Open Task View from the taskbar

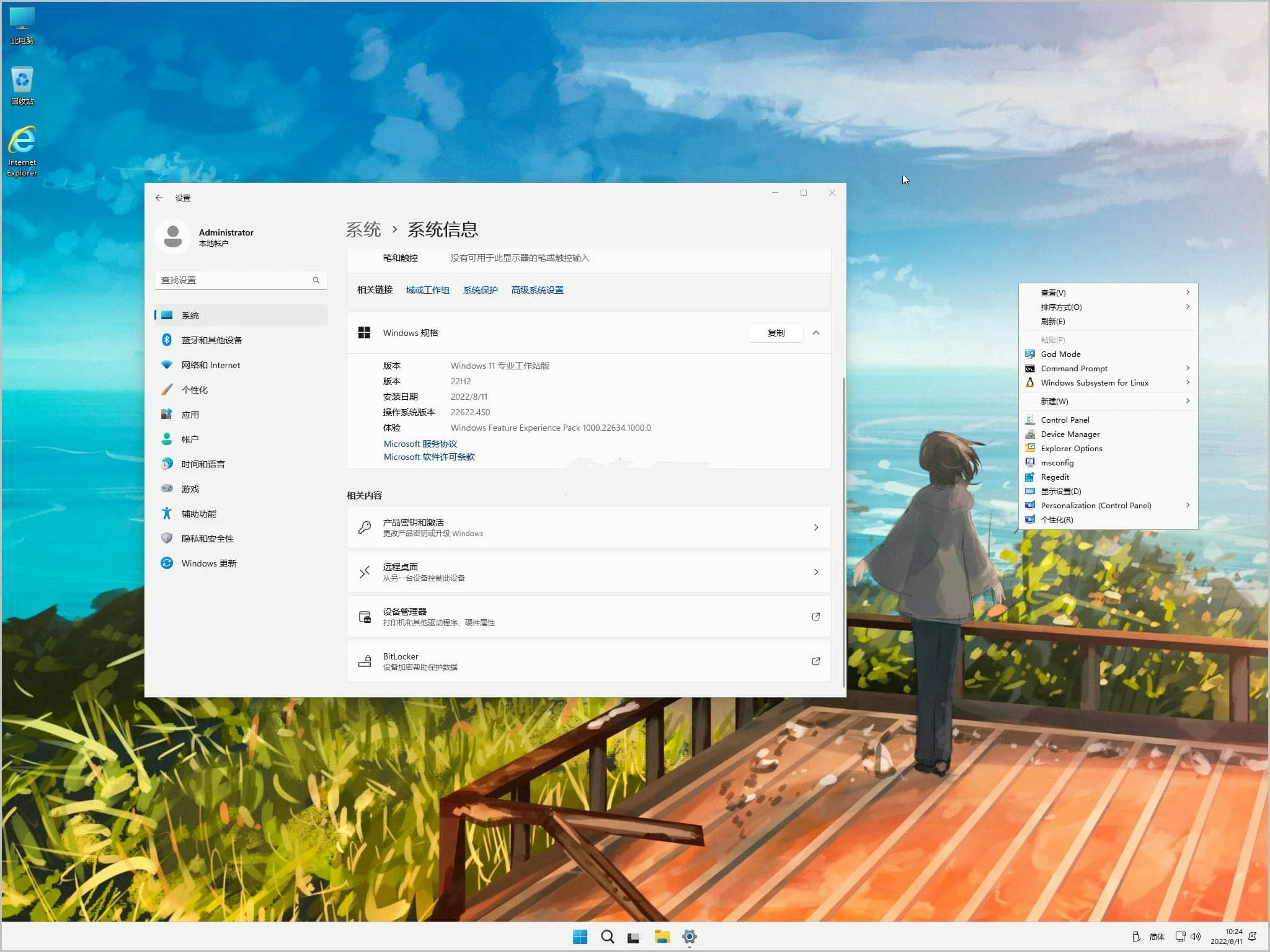coord(634,937)
